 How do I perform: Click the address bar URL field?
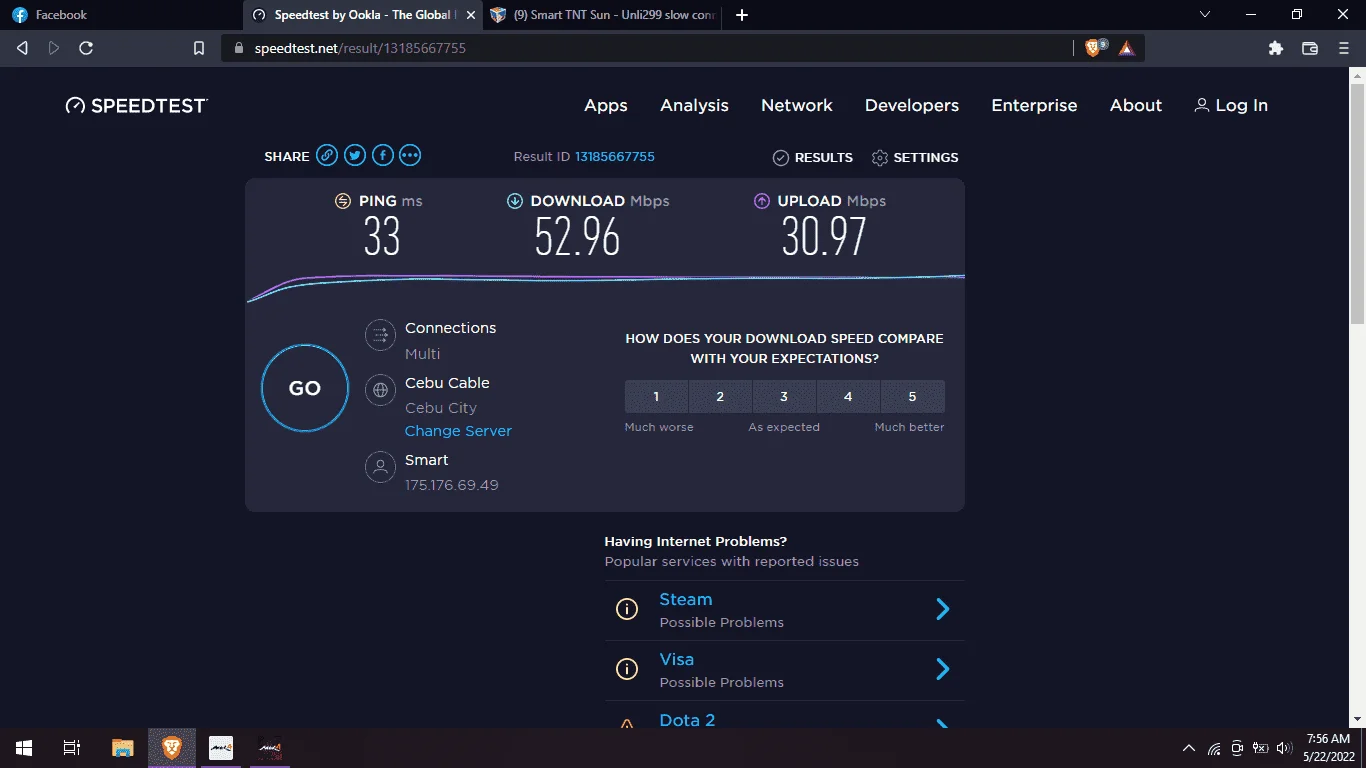pos(646,48)
